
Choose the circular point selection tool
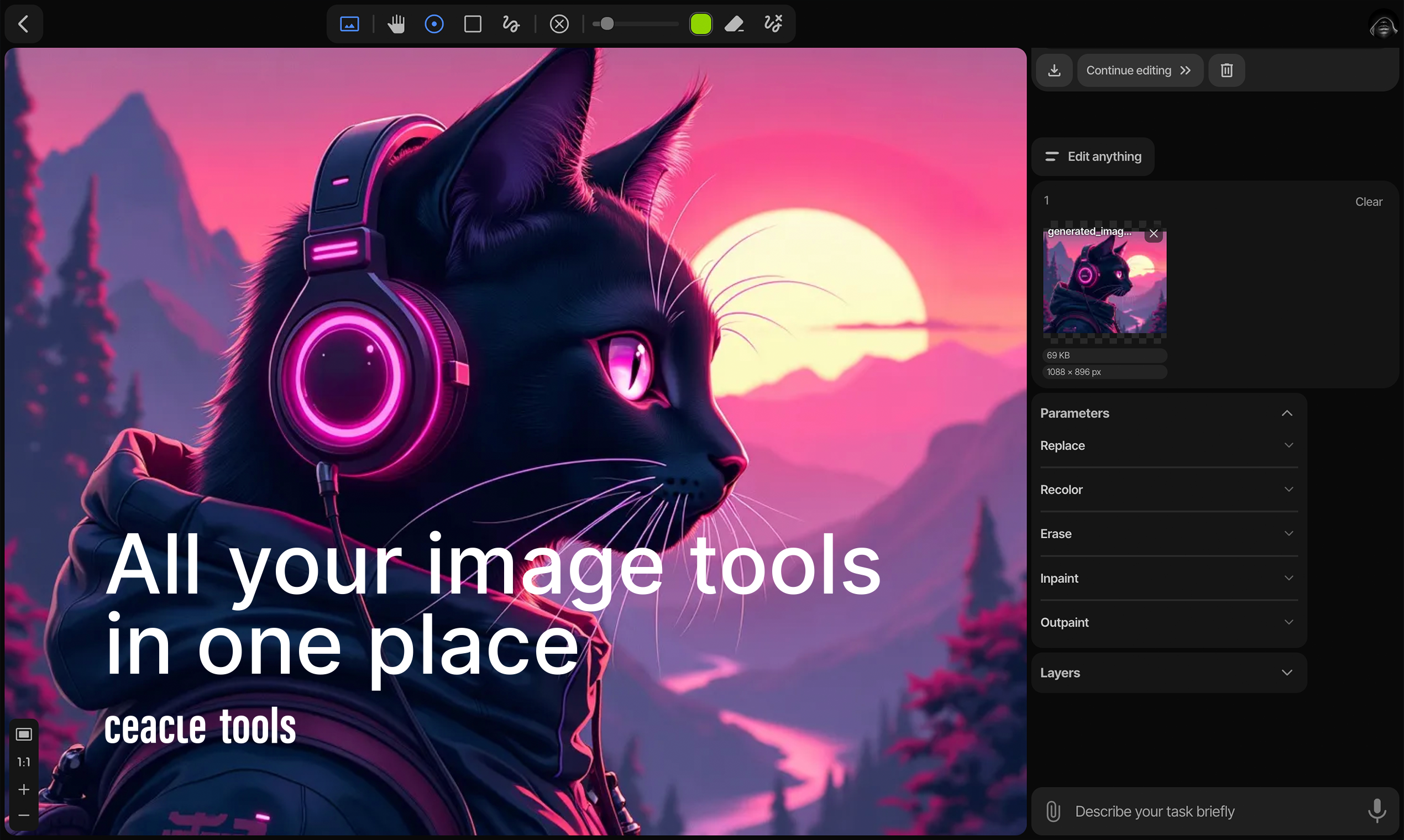coord(434,24)
